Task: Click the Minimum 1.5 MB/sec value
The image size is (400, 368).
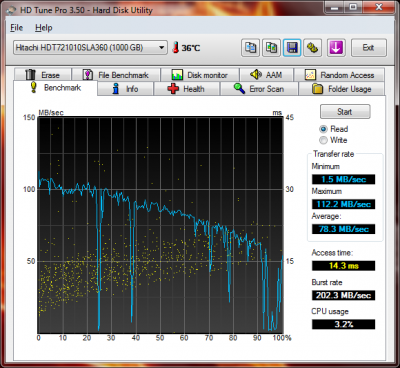Action: (x=343, y=179)
